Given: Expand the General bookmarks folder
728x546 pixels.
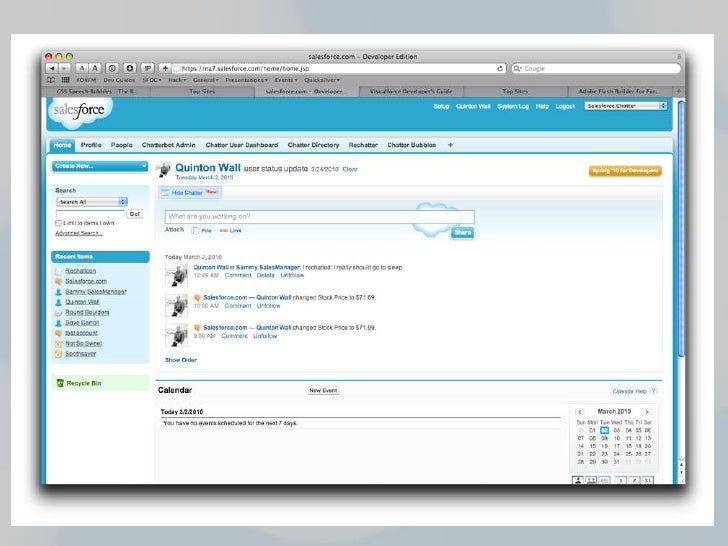Looking at the screenshot, I should pyautogui.click(x=205, y=80).
